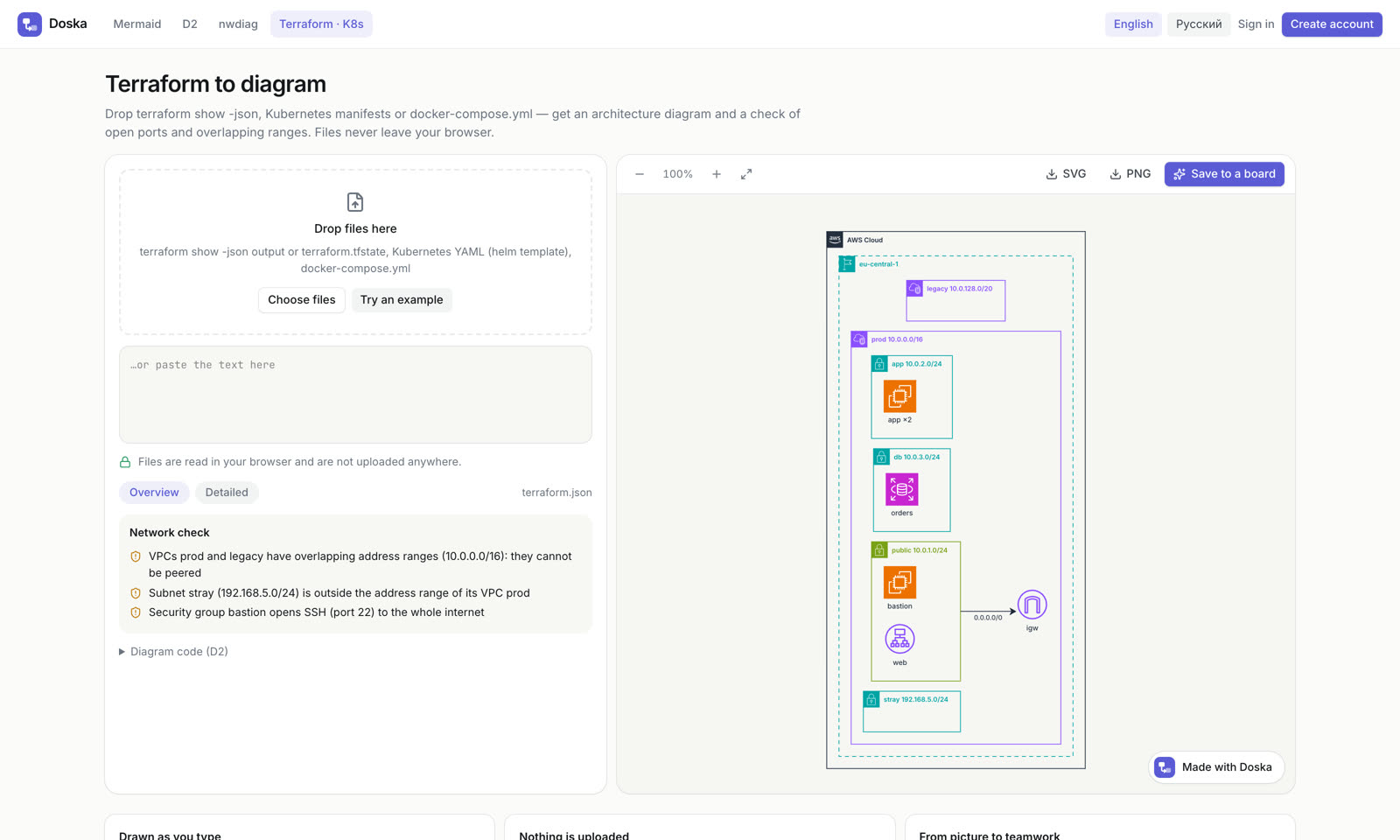The image size is (1400, 840).
Task: Select the app EC2 instances icon
Action: (x=899, y=396)
